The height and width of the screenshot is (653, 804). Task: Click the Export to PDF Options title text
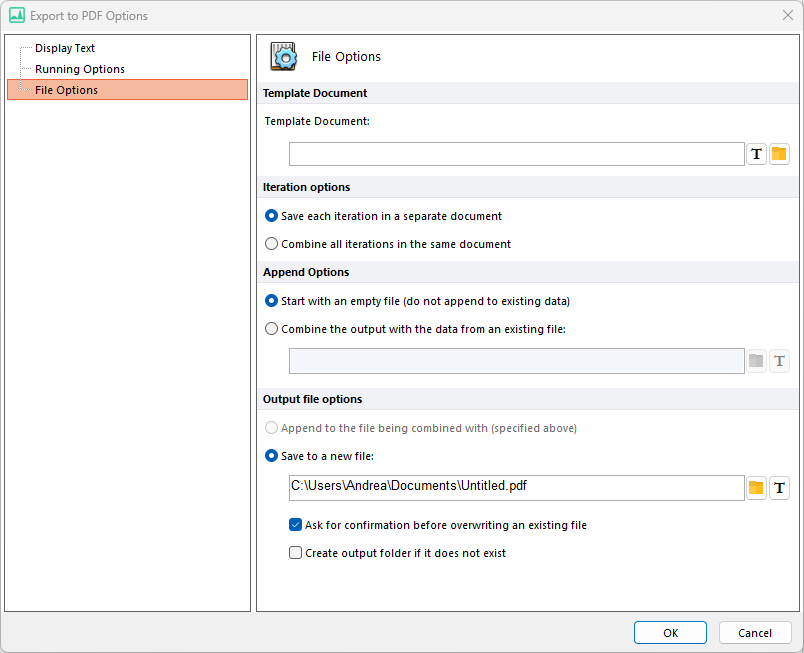89,16
